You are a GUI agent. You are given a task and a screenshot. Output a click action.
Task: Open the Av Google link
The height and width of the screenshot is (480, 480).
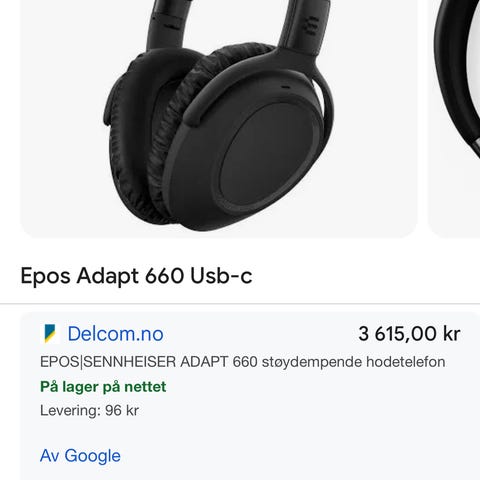click(80, 456)
